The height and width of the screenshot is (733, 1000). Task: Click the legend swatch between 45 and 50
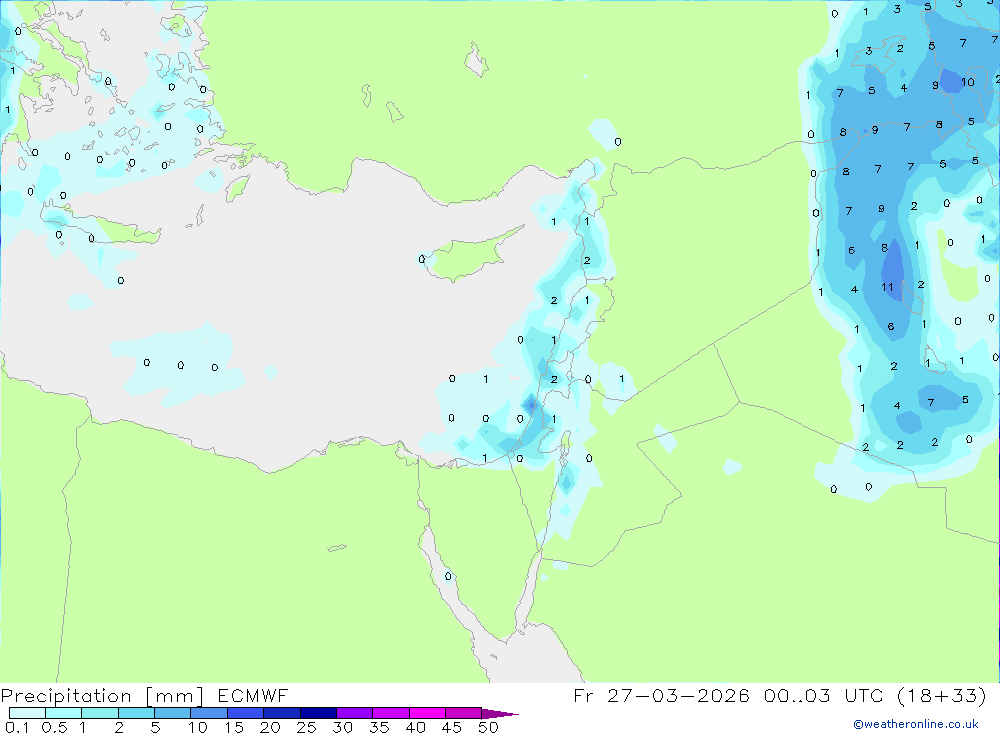[x=464, y=713]
